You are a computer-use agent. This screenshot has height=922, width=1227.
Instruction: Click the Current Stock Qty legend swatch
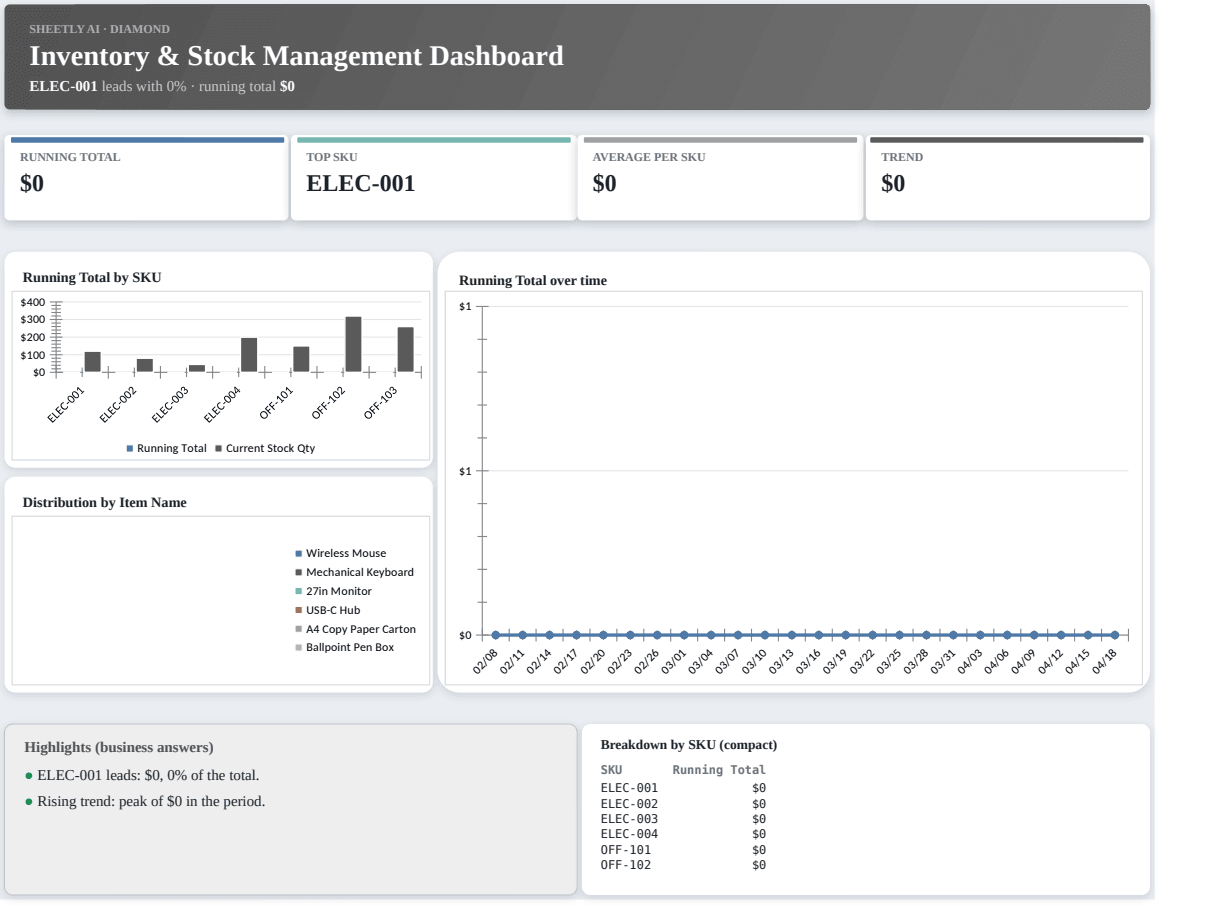coord(218,448)
